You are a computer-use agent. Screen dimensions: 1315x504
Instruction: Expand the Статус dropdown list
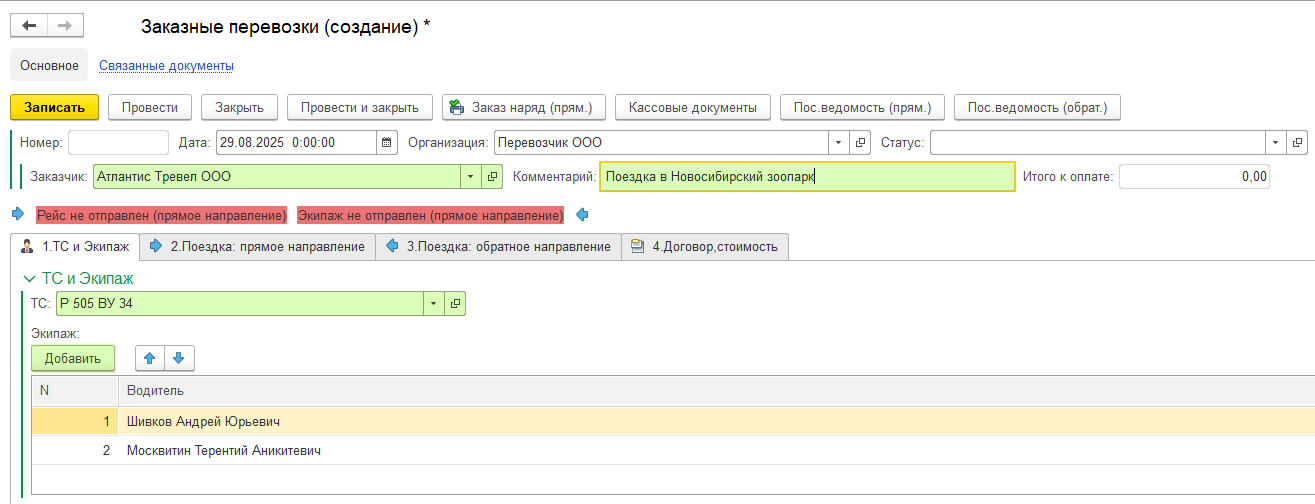(x=1275, y=143)
